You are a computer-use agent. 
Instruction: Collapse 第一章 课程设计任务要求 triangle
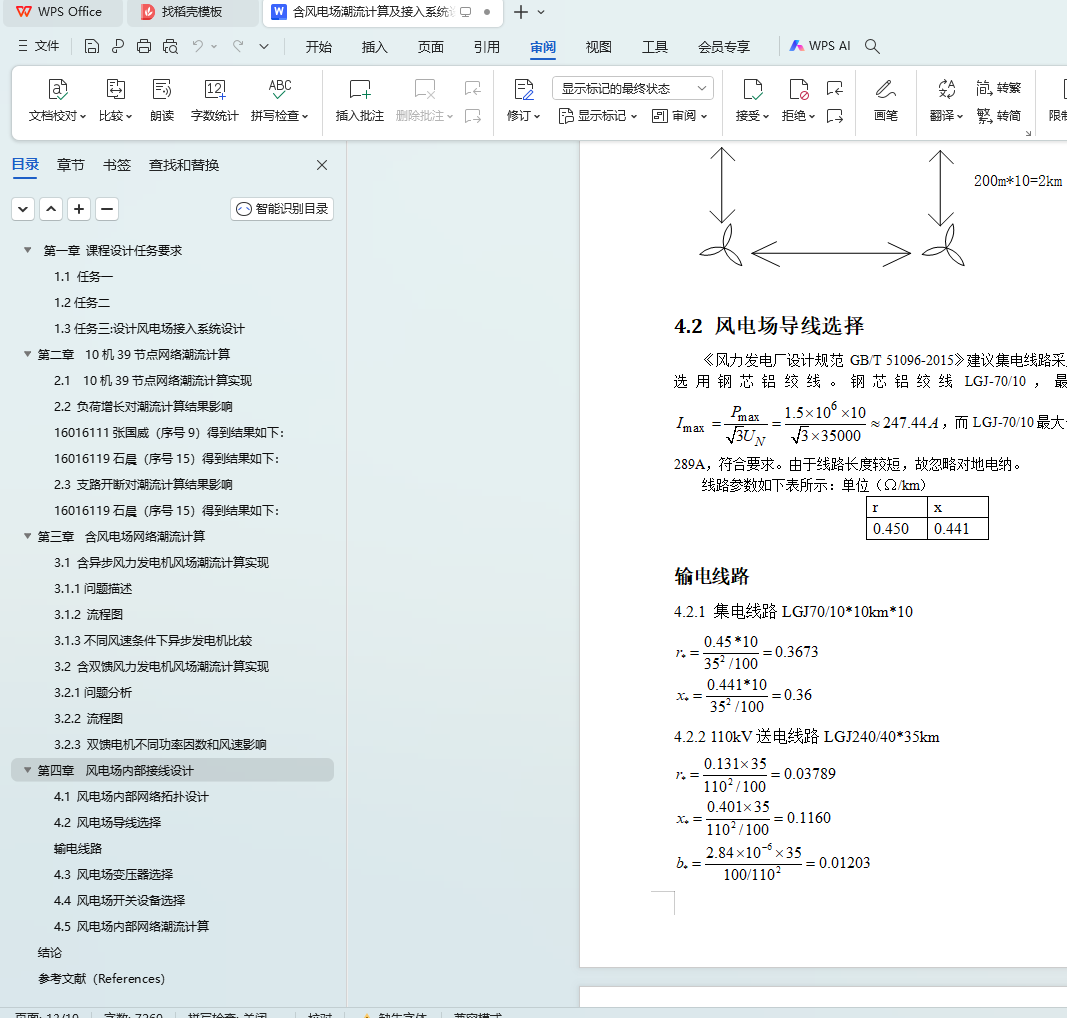point(27,250)
